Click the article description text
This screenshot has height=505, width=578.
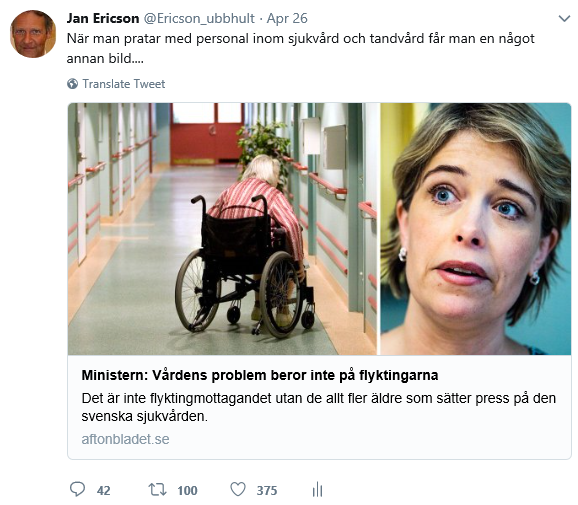(318, 407)
